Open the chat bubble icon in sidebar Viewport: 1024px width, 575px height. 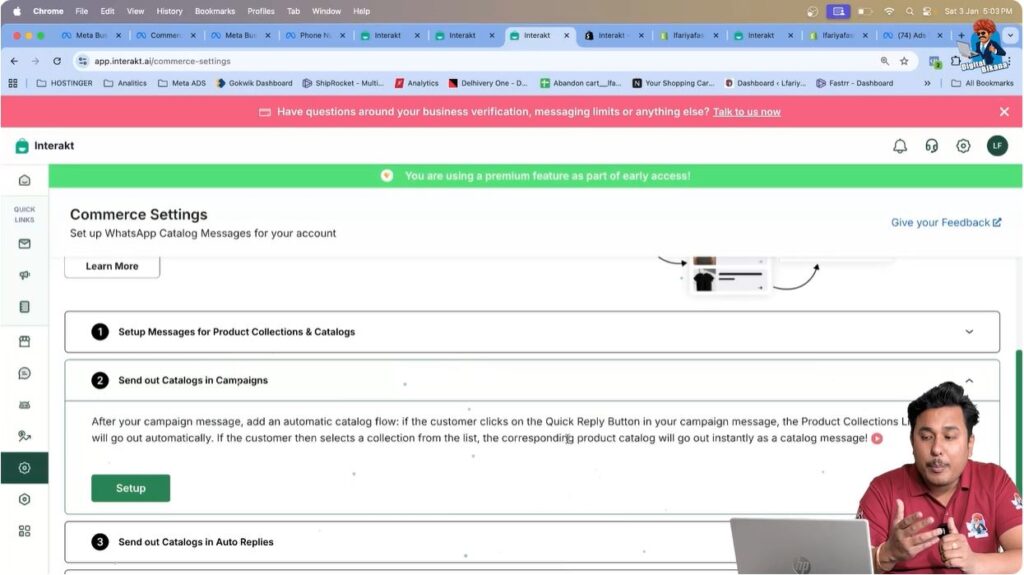pos(24,373)
